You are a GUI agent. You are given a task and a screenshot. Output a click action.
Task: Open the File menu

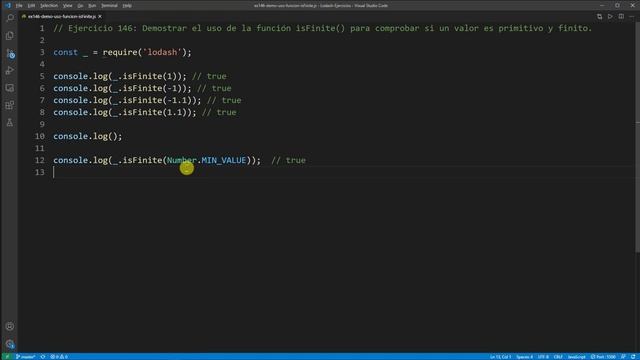click(19, 5)
